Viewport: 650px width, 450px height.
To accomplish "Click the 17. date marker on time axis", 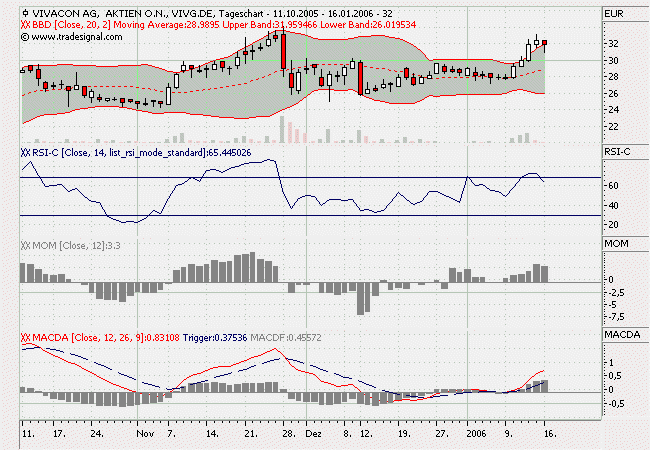I will point(59,434).
